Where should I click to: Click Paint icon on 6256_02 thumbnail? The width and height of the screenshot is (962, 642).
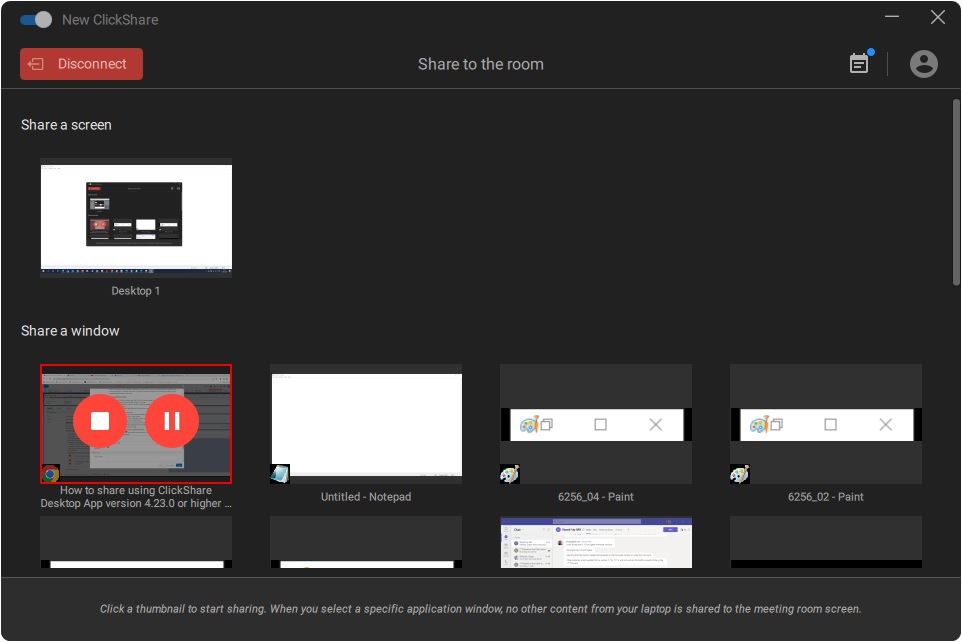point(740,474)
